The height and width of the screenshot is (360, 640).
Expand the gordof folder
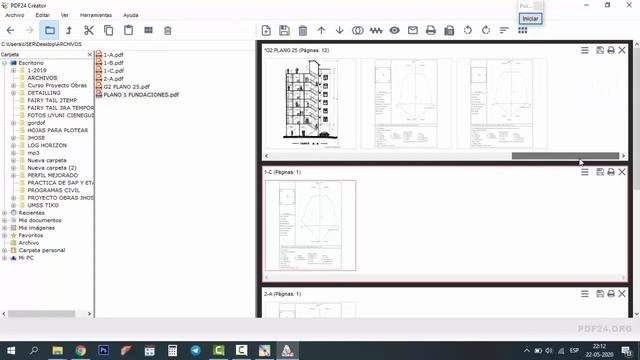tap(13, 123)
